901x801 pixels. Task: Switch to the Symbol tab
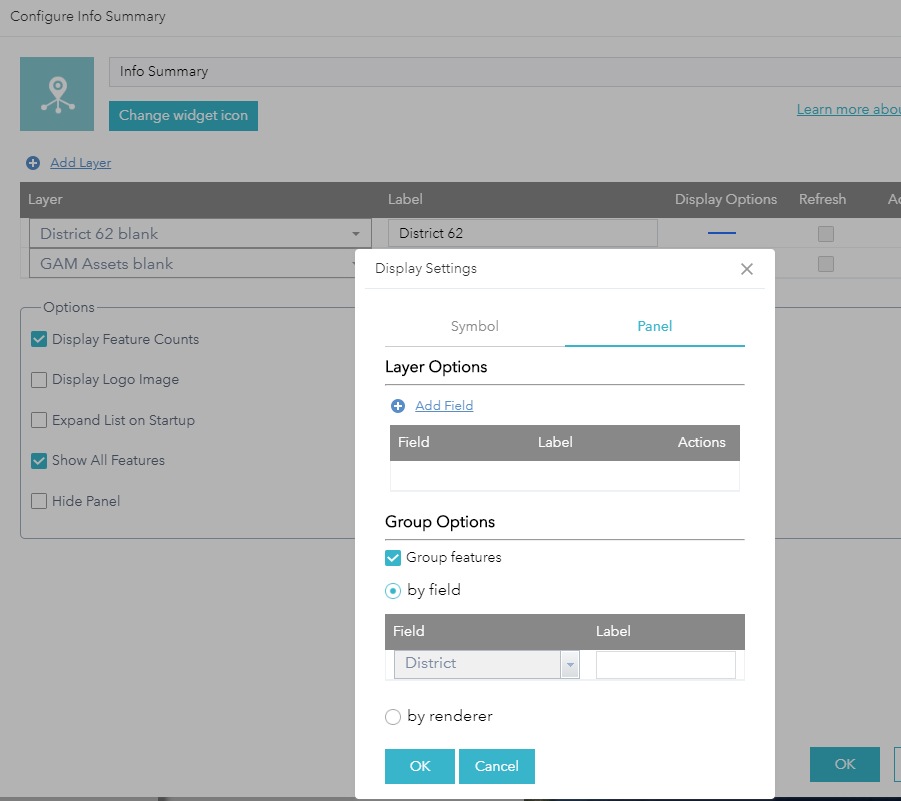[x=475, y=326]
